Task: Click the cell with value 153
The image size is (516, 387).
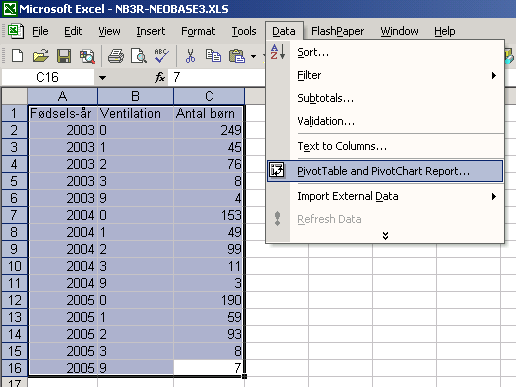Action: tap(209, 215)
